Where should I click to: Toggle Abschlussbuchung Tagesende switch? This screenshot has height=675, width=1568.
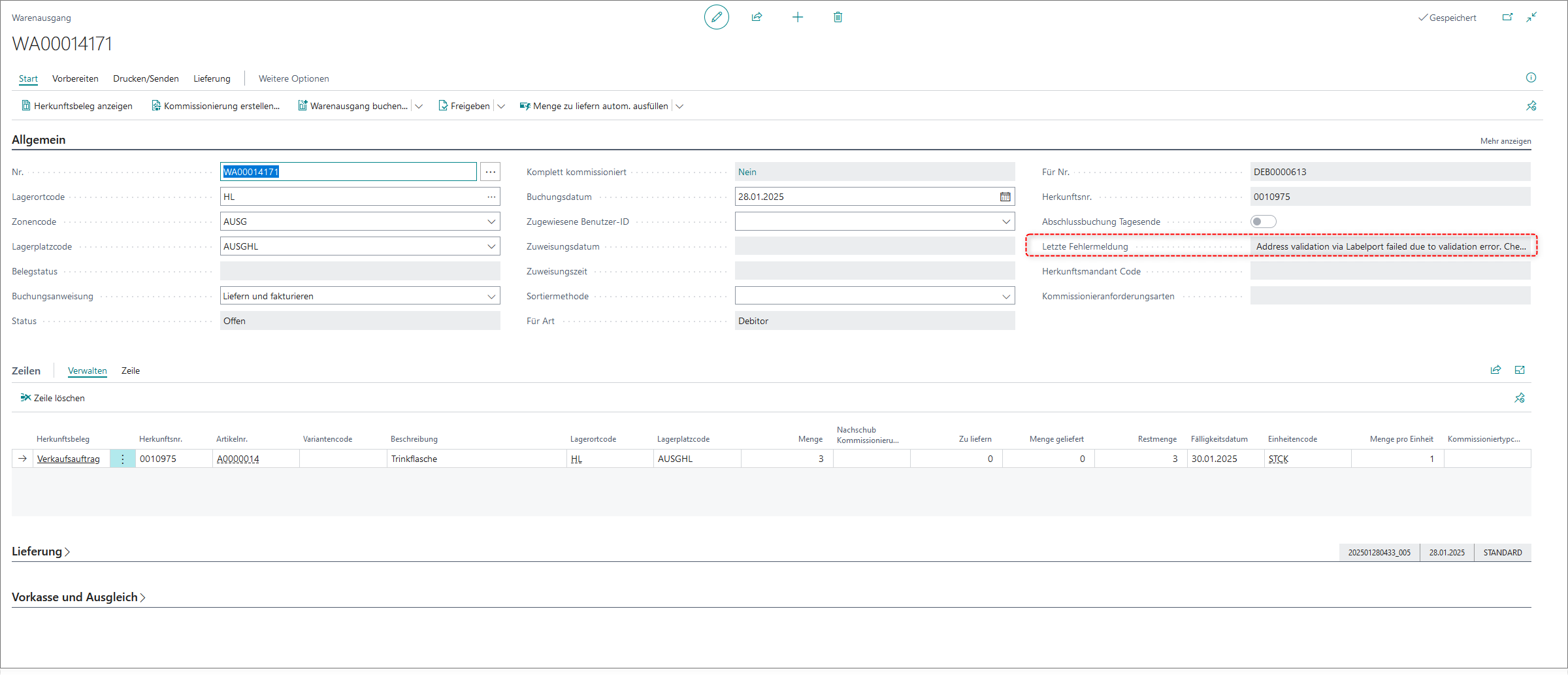pos(1263,222)
